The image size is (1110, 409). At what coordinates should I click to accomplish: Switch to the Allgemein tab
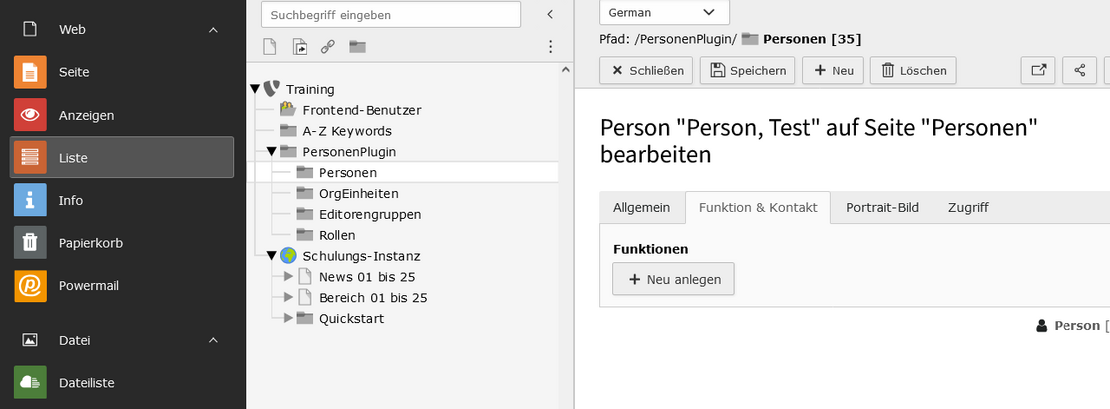[x=641, y=208]
